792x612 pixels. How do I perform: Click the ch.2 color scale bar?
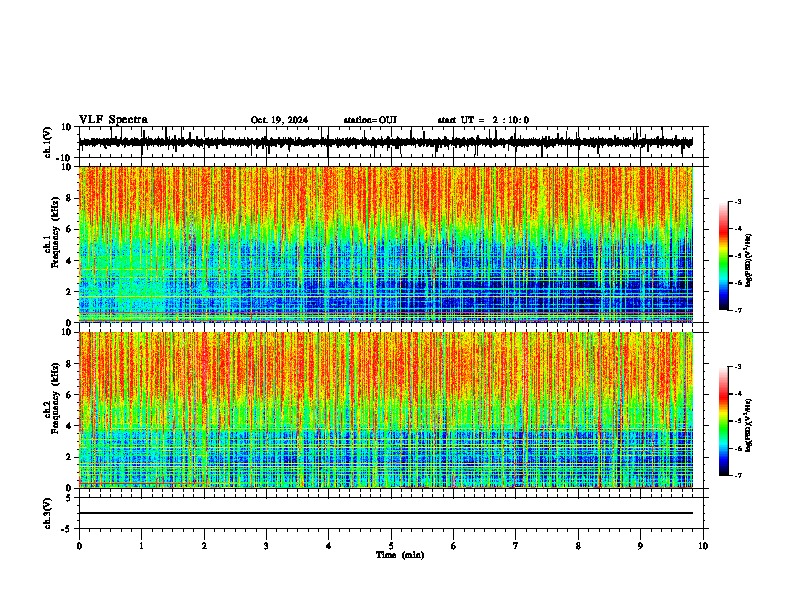point(724,421)
